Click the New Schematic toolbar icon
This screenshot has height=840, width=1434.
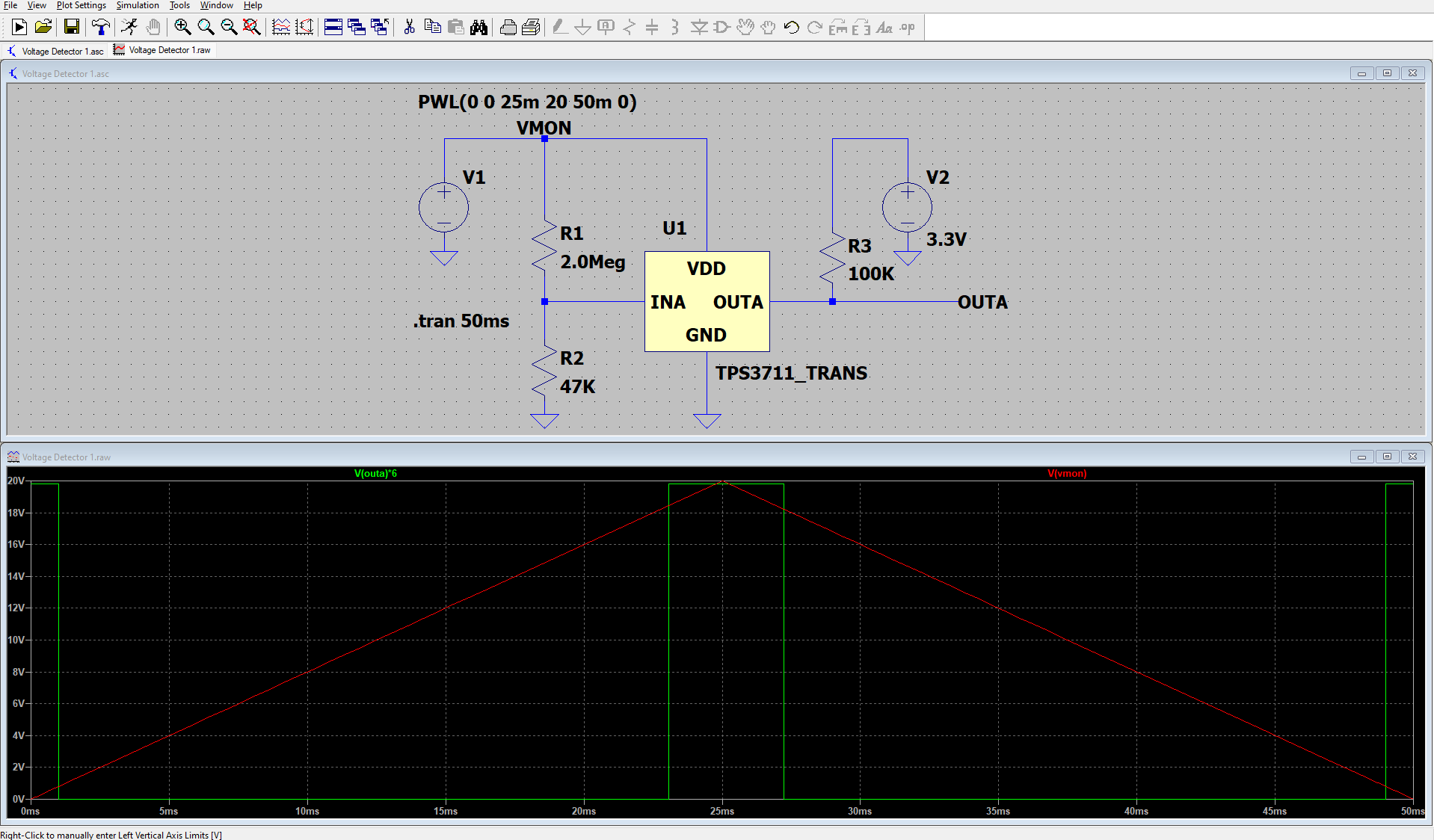(19, 28)
